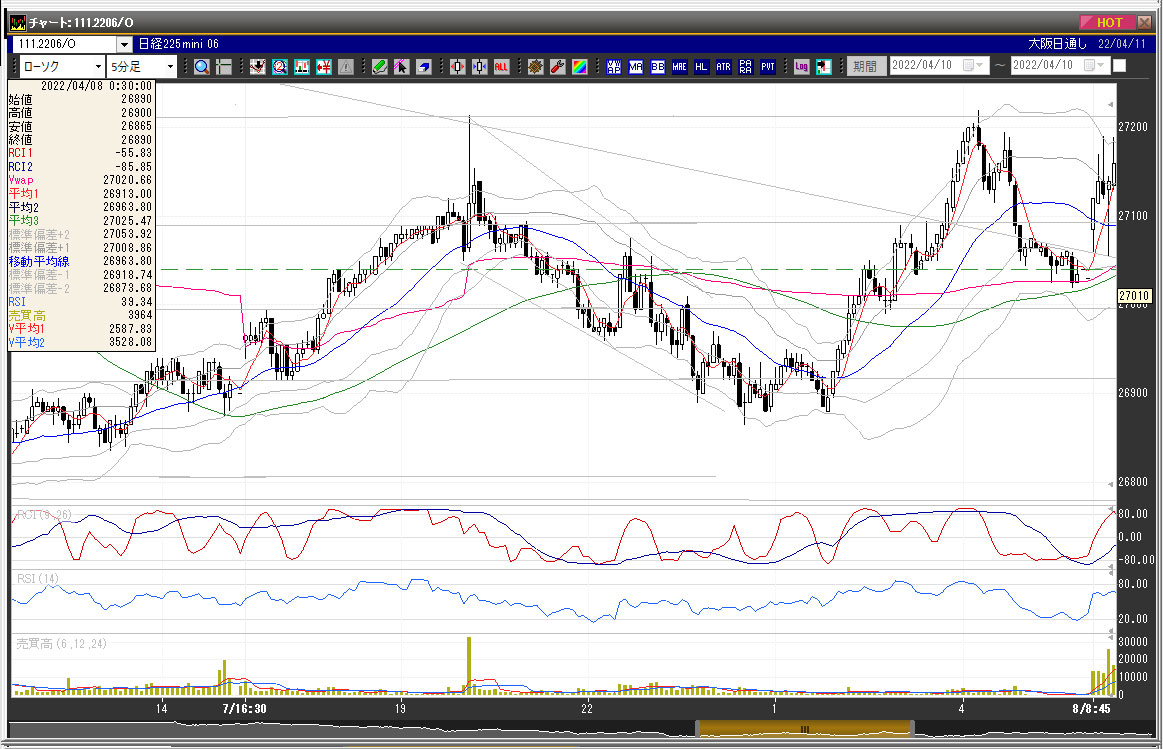Open the ローソク chart type dropdown

click(x=98, y=67)
